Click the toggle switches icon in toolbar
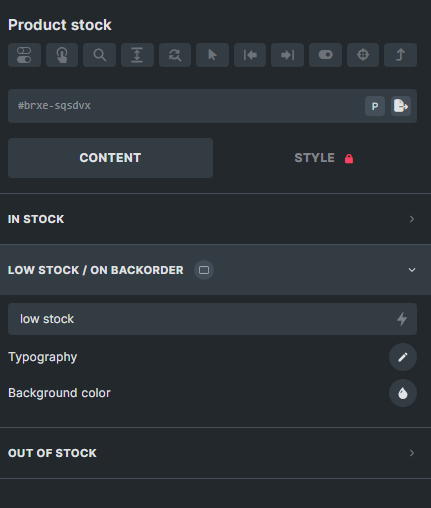The width and height of the screenshot is (431, 508). [x=24, y=55]
